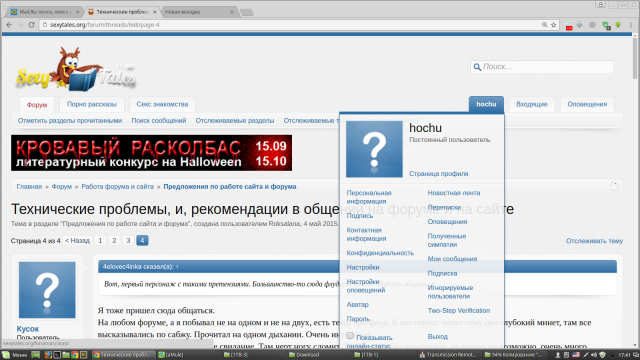The width and height of the screenshot is (640, 360).
Task: Click the green shield extension icon
Action: [606, 26]
